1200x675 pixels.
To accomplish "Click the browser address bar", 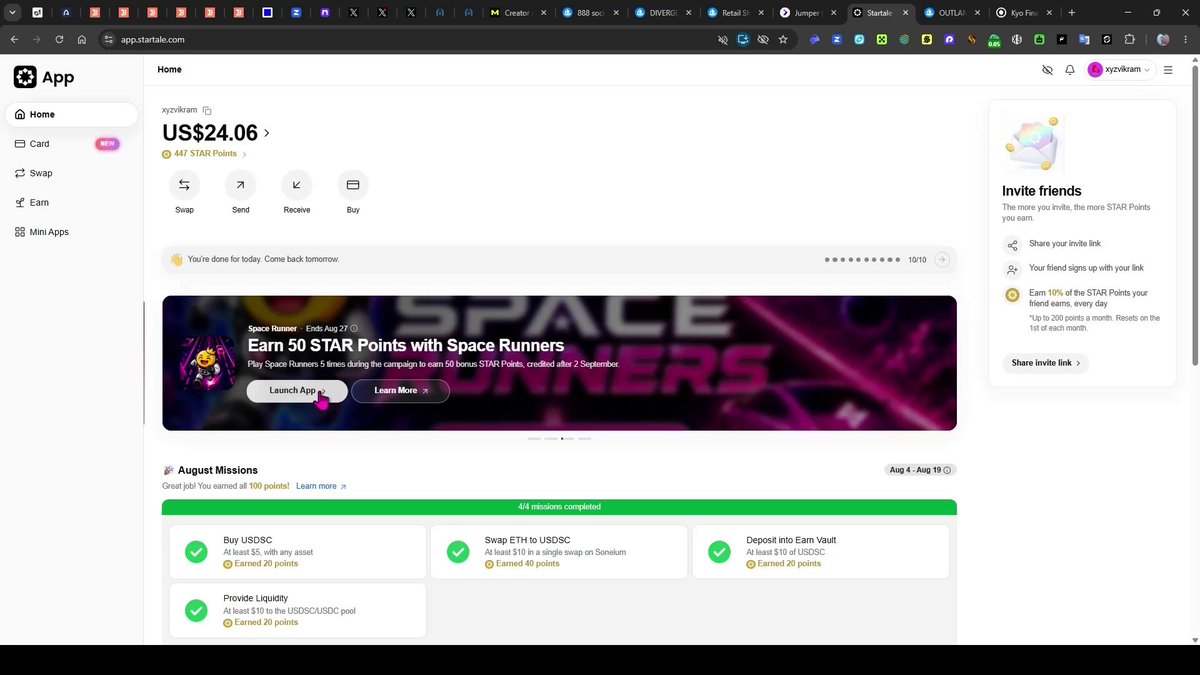I will pos(410,40).
